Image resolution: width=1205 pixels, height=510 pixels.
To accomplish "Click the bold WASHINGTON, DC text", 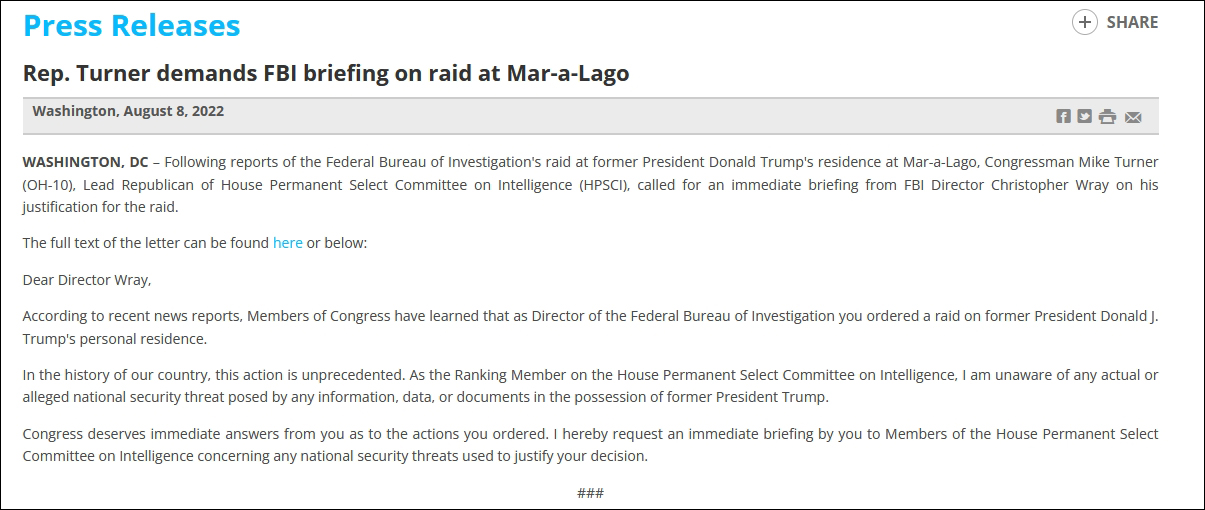I will pyautogui.click(x=86, y=161).
